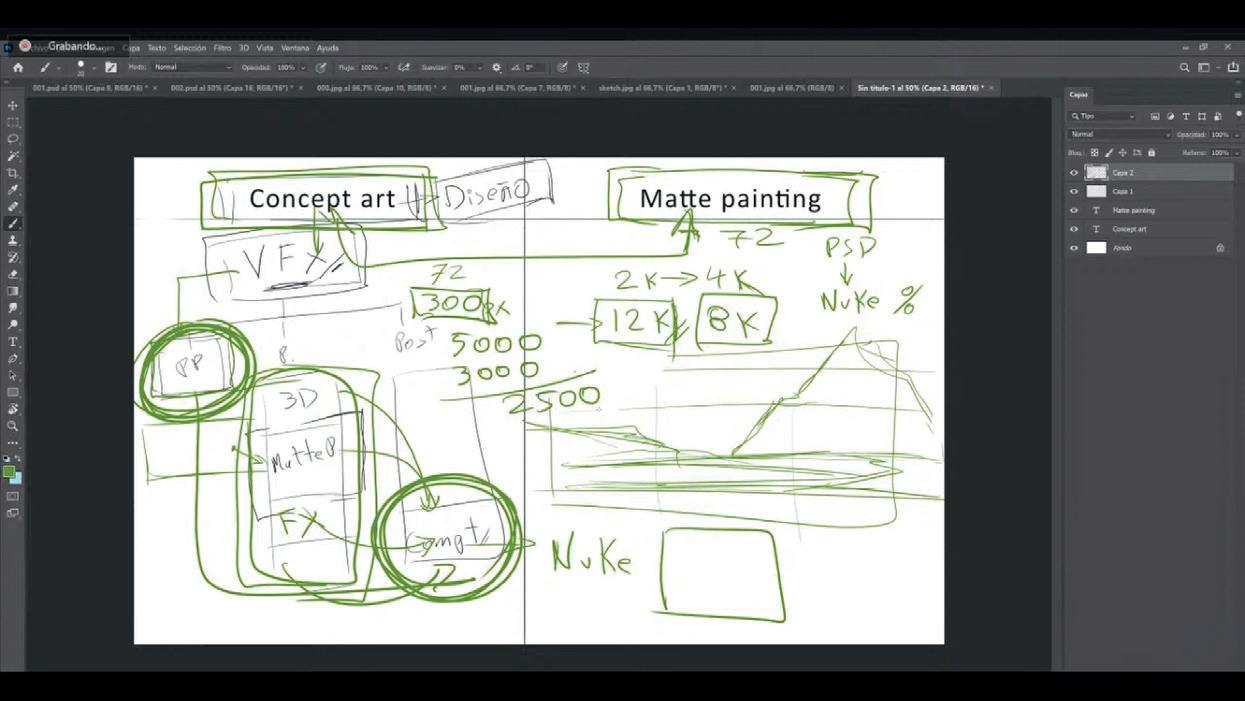
Task: Open the Ventana menu
Action: [x=295, y=48]
